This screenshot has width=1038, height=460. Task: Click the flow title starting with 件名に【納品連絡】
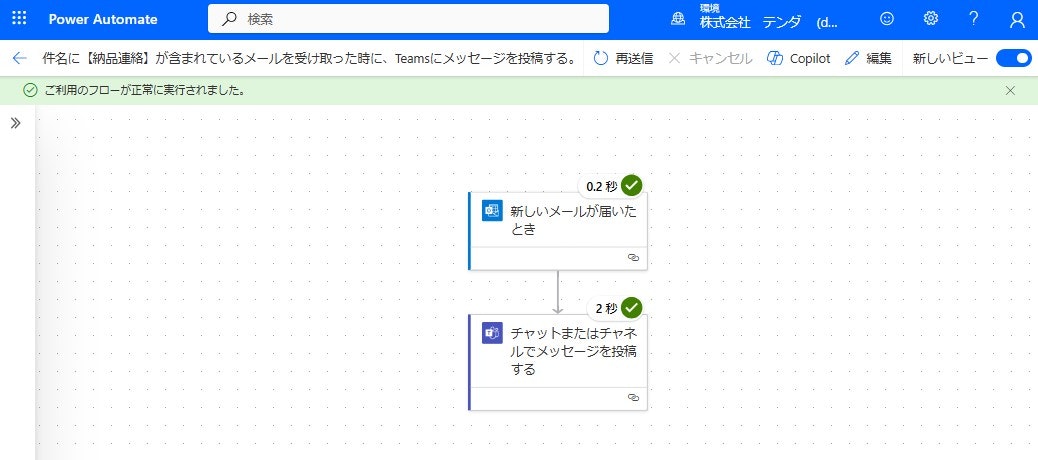point(310,58)
